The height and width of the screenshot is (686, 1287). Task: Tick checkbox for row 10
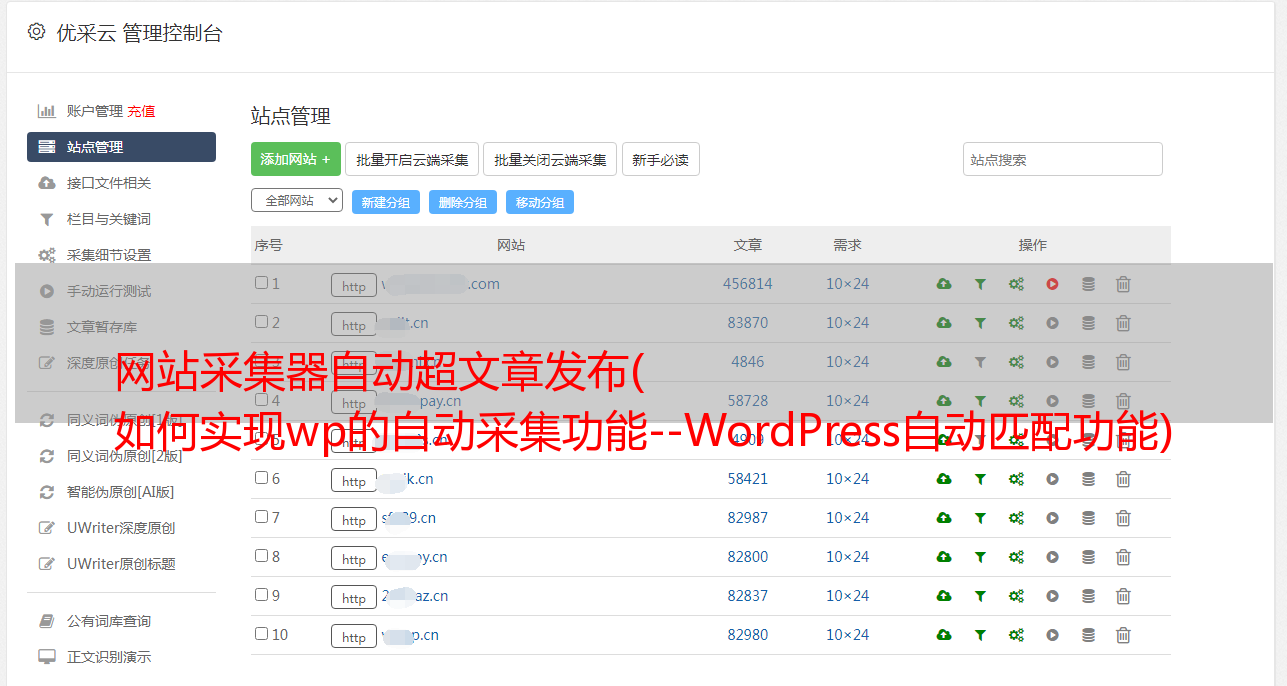point(261,634)
